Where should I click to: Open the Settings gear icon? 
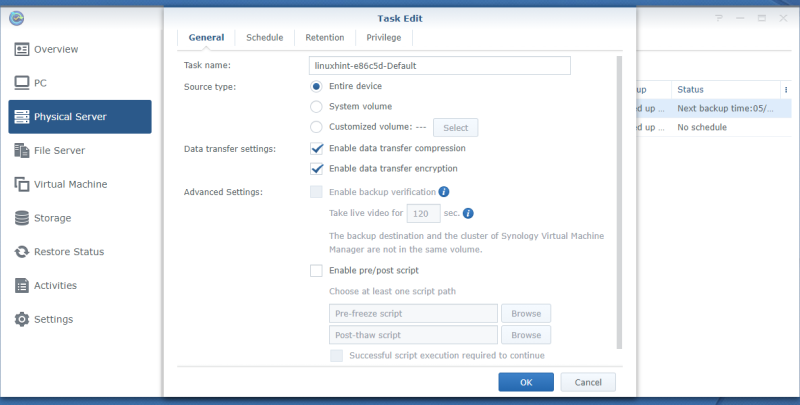(x=22, y=319)
